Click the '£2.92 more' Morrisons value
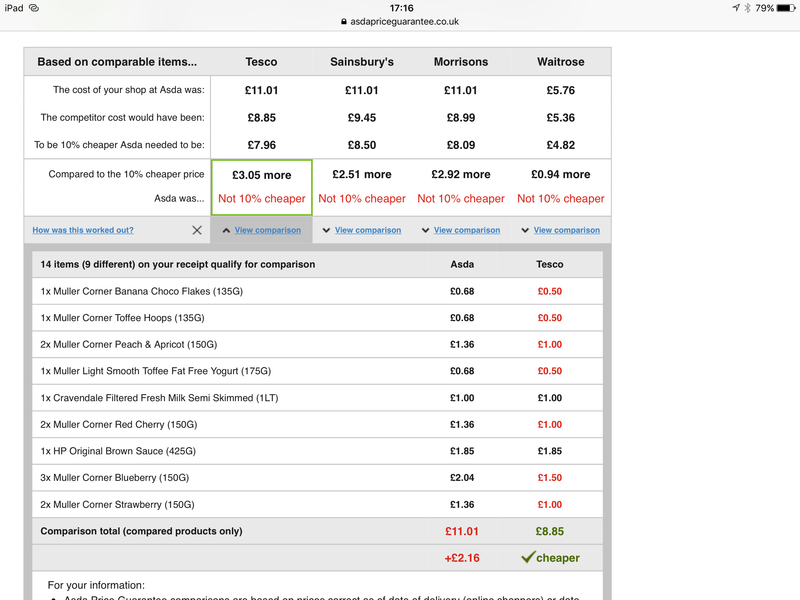 point(461,174)
